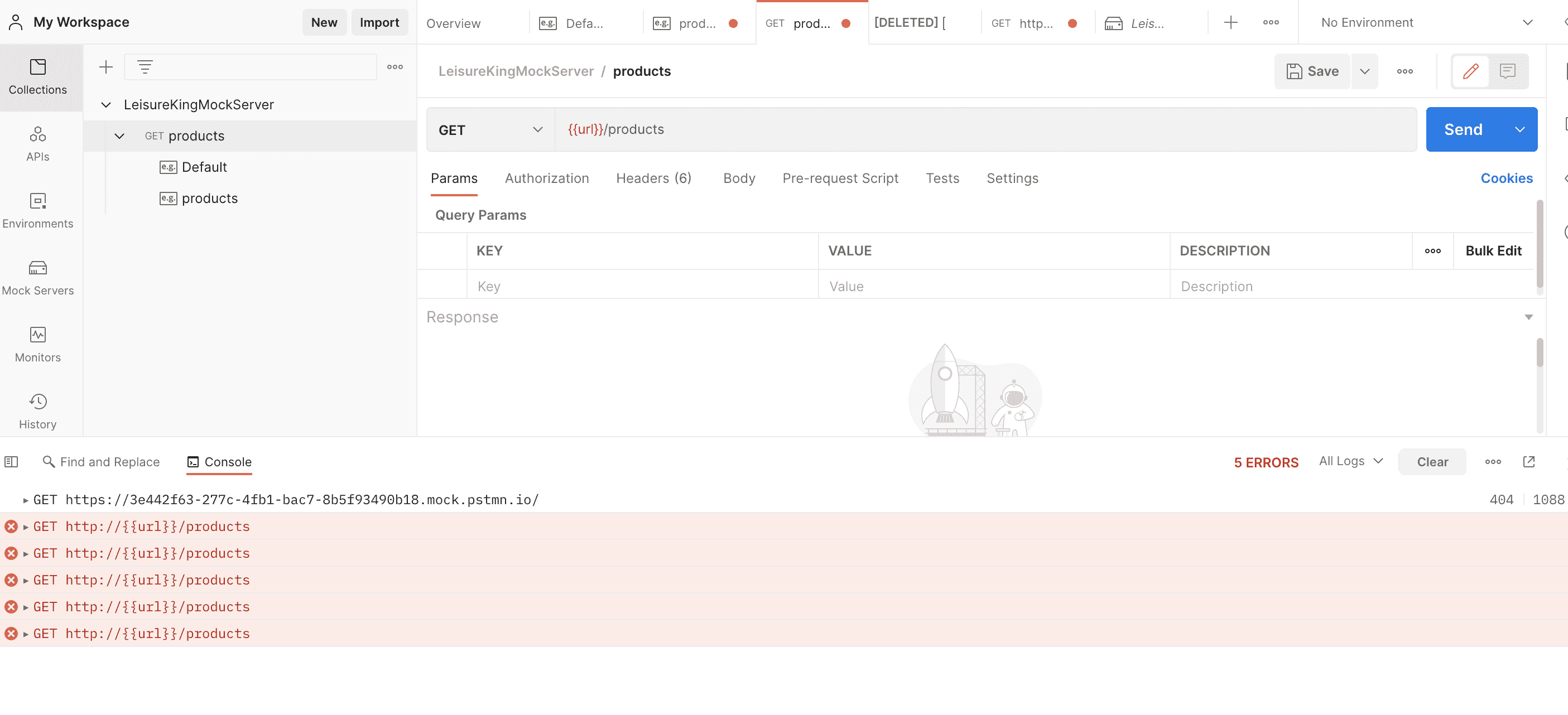The height and width of the screenshot is (715, 1568).
Task: Click the blue Send button
Action: (x=1463, y=129)
